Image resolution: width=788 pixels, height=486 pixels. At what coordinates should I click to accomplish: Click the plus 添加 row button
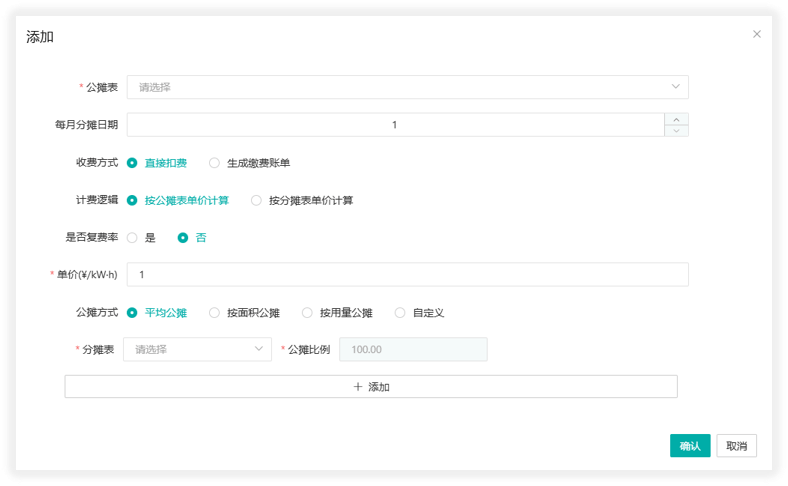[371, 387]
